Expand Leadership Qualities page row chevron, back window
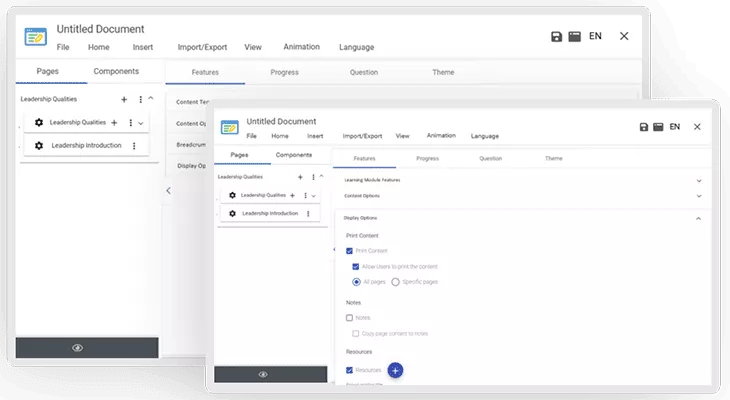The image size is (730, 400). coord(141,123)
